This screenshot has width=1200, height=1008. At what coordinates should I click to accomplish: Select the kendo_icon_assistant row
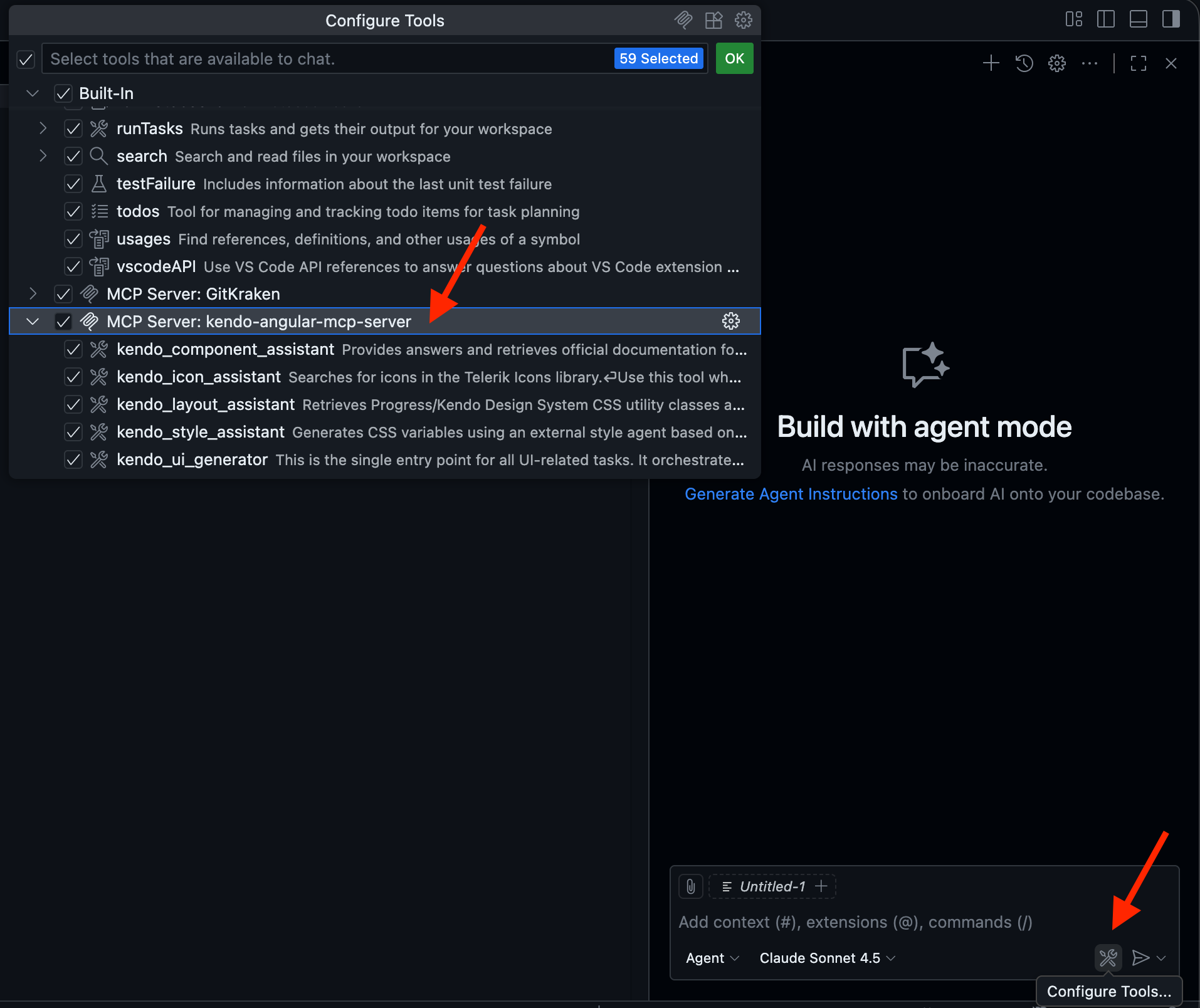tap(385, 377)
